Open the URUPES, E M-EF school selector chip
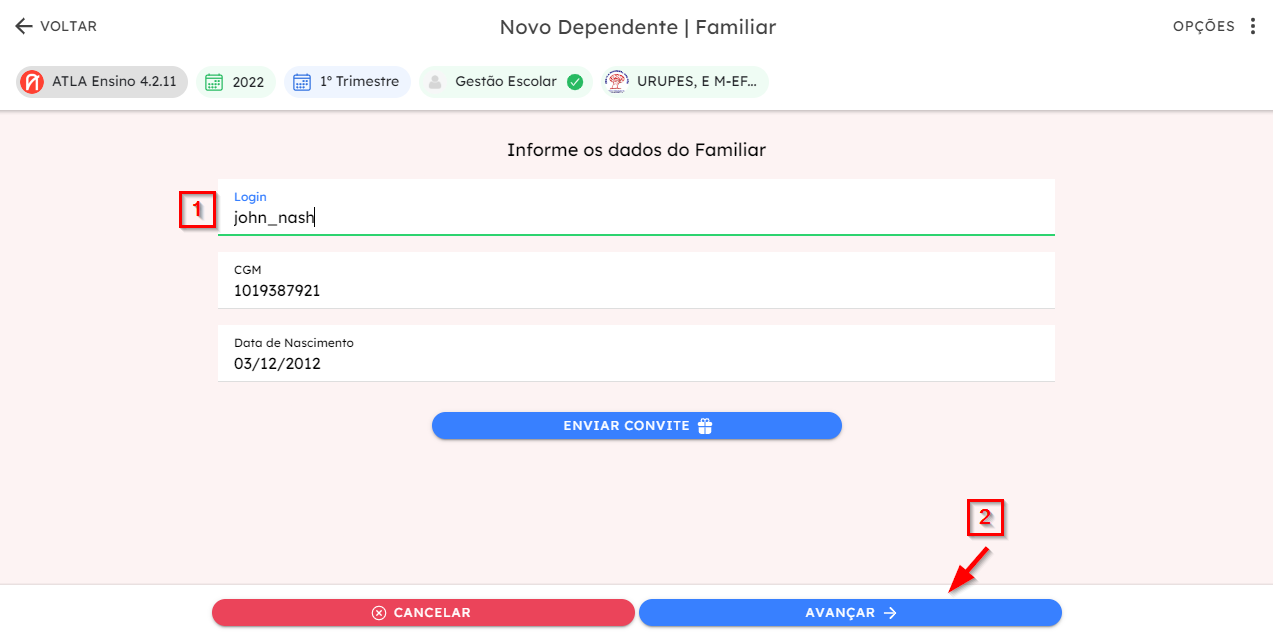This screenshot has height=638, width=1273. (685, 82)
